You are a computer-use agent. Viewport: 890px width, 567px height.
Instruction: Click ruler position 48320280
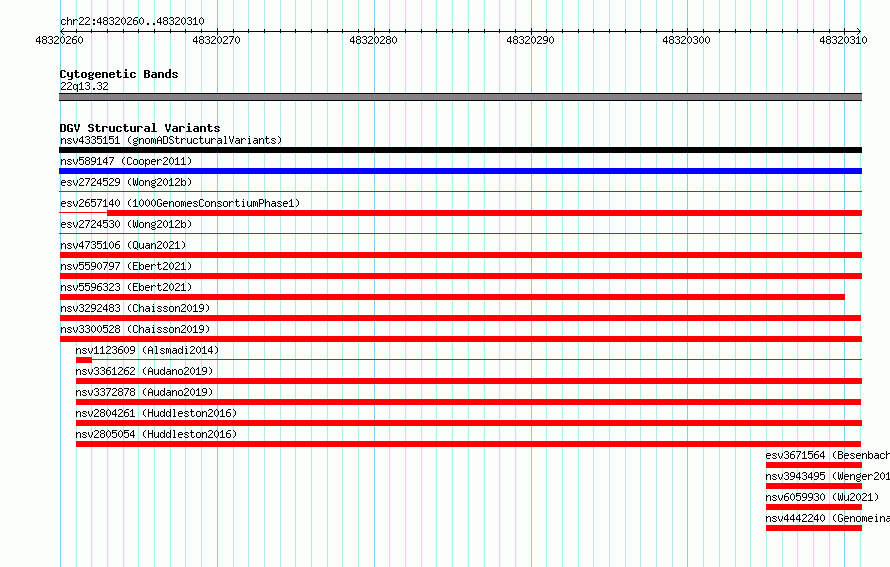pyautogui.click(x=373, y=40)
